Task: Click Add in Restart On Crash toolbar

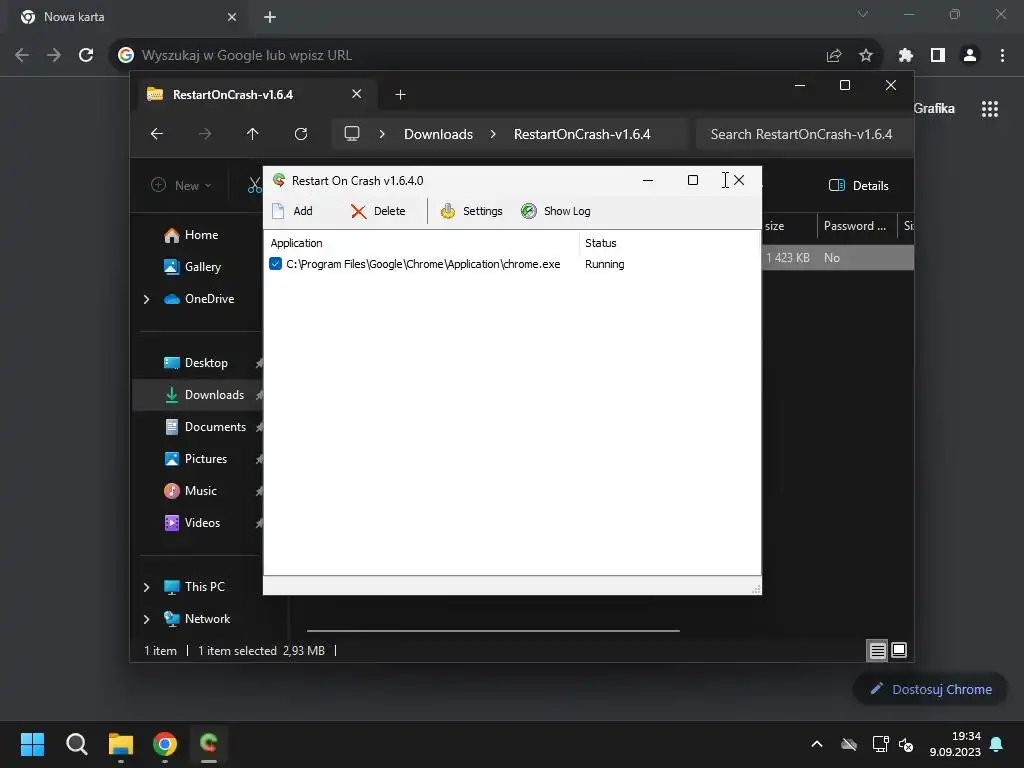Action: click(292, 211)
